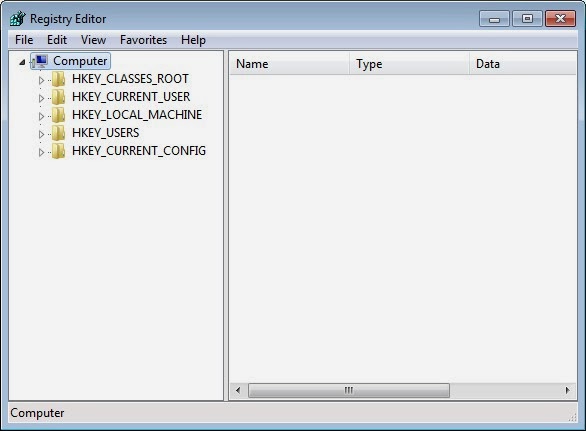The image size is (586, 431).
Task: Open the Help menu
Action: pyautogui.click(x=193, y=40)
